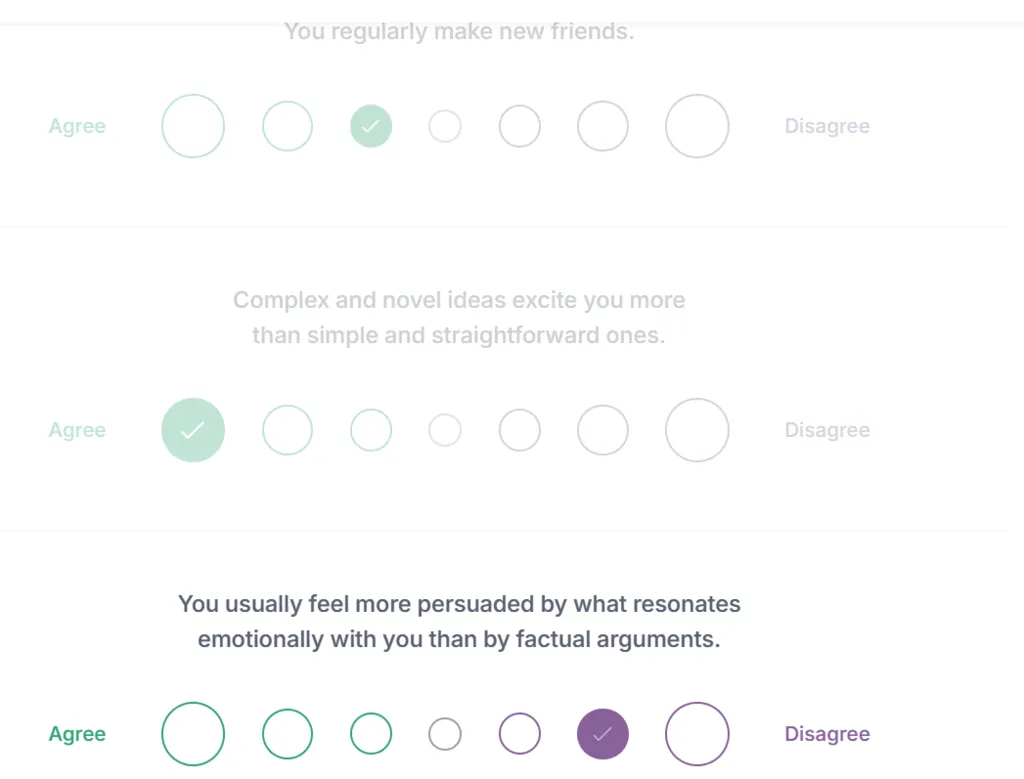Pick moderate disagree circle for making new friends

click(603, 126)
